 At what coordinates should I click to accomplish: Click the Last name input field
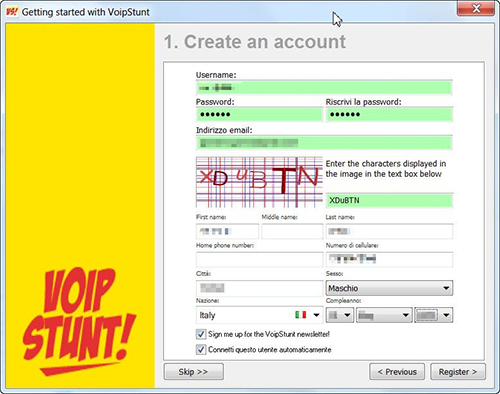tap(389, 231)
